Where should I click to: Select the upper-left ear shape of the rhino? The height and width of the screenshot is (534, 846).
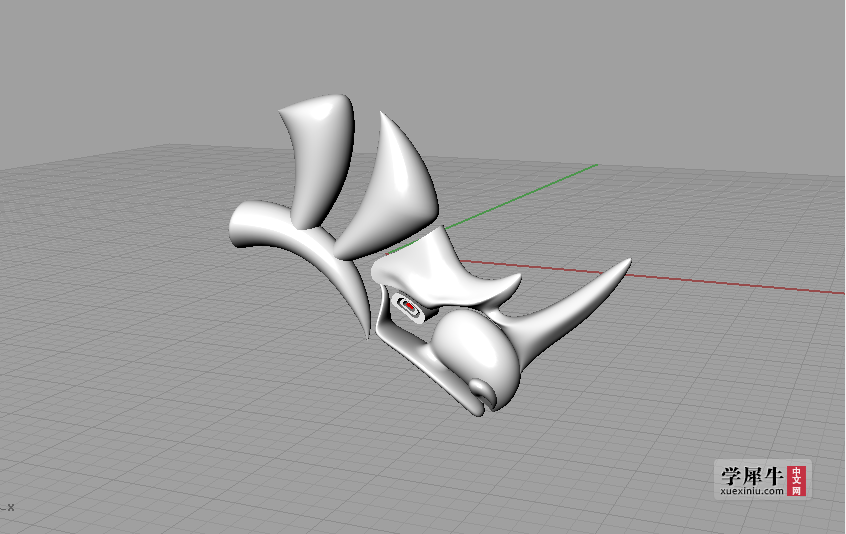coord(323,162)
